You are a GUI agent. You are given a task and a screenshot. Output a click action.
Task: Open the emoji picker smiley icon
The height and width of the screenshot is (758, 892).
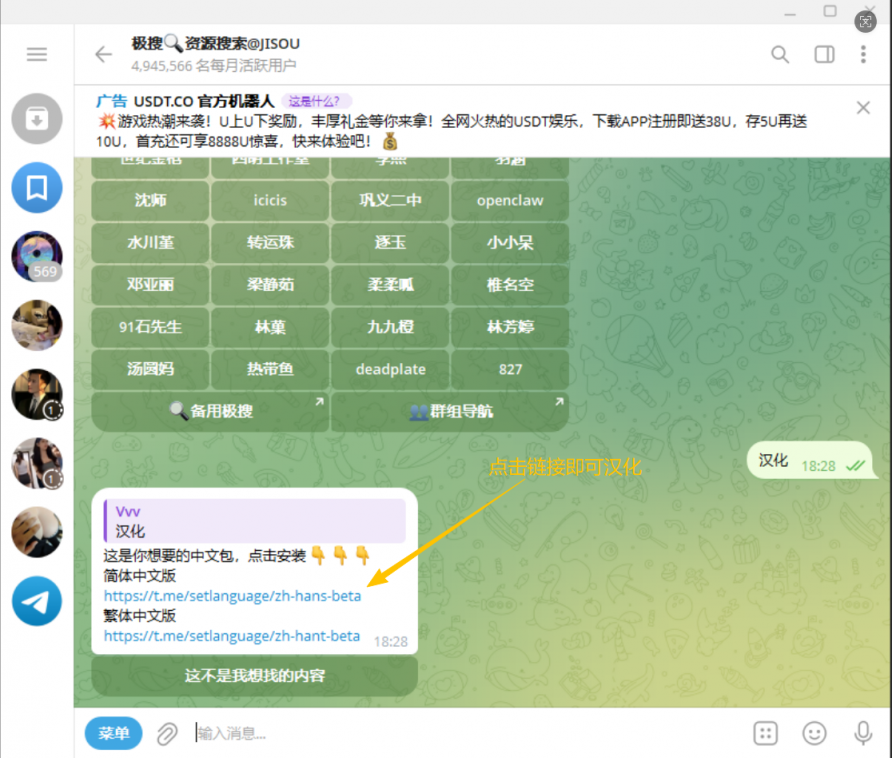pos(815,734)
